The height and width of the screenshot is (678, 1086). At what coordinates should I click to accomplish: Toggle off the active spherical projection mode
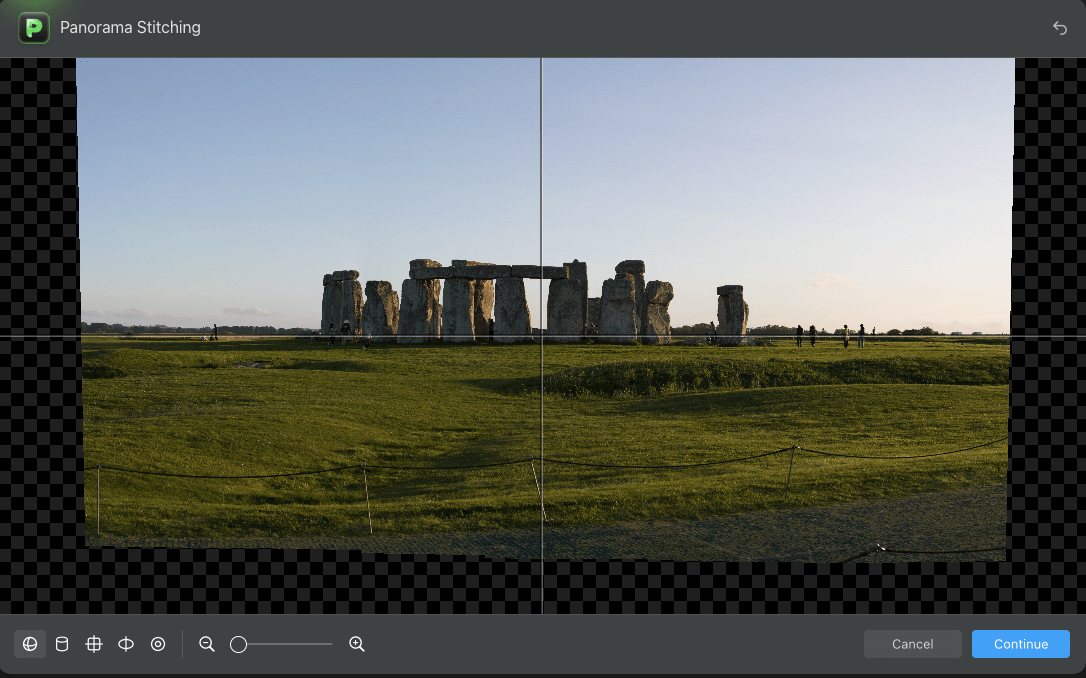29,644
